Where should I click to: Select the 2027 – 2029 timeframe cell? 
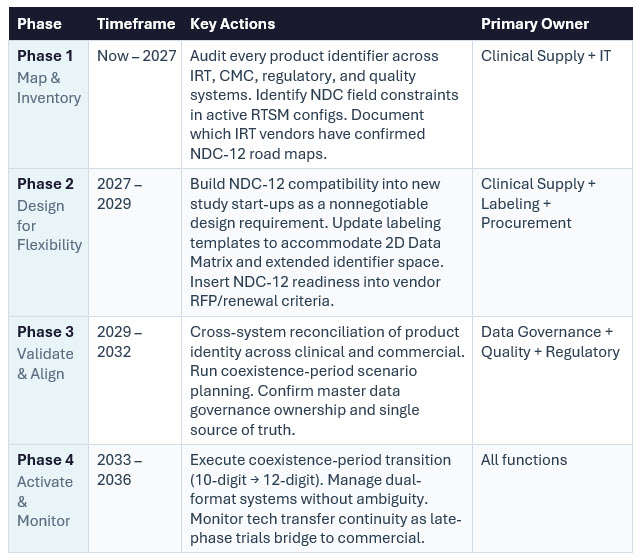(120, 194)
